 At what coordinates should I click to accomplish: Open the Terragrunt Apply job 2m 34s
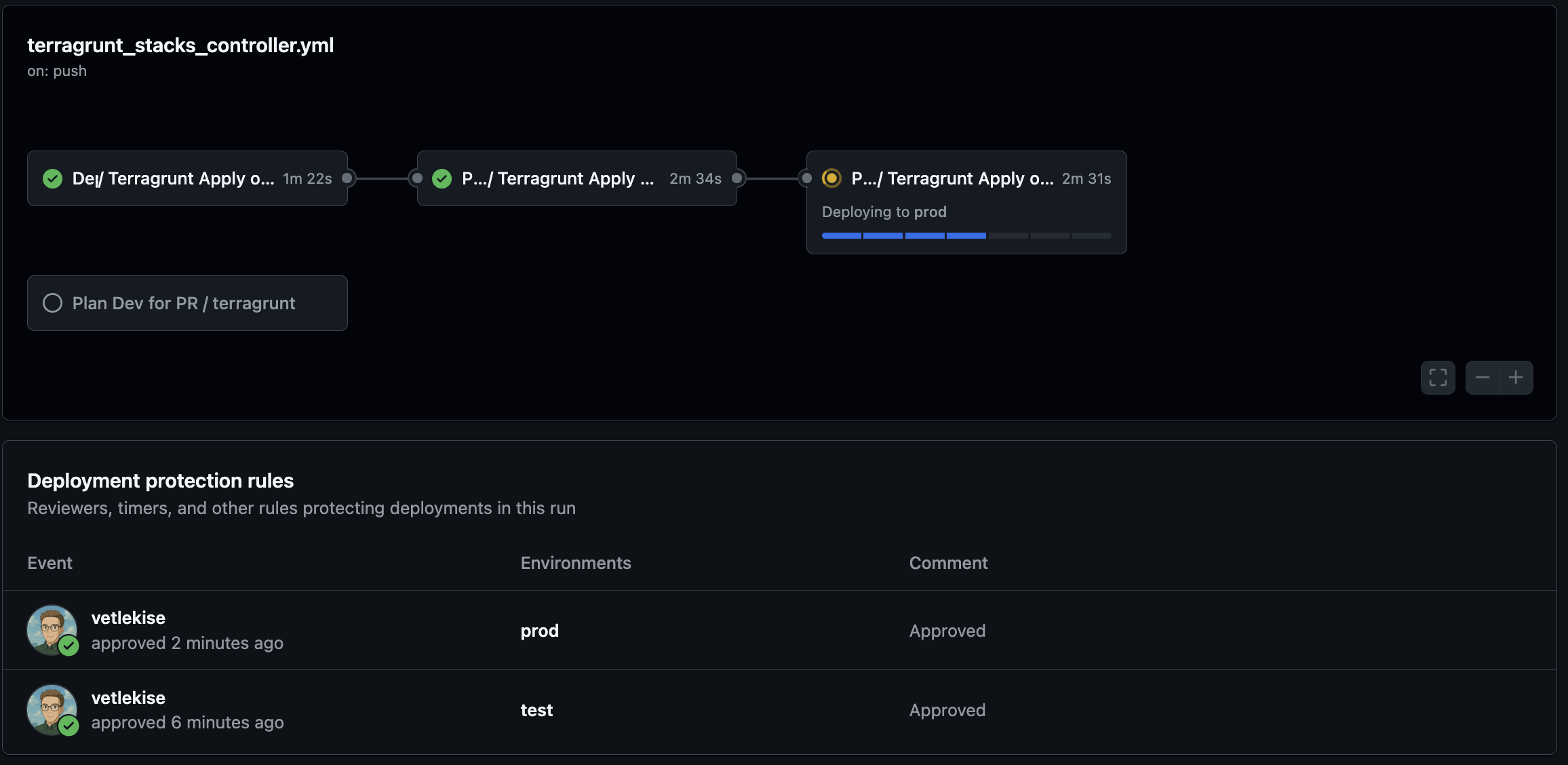tap(557, 178)
